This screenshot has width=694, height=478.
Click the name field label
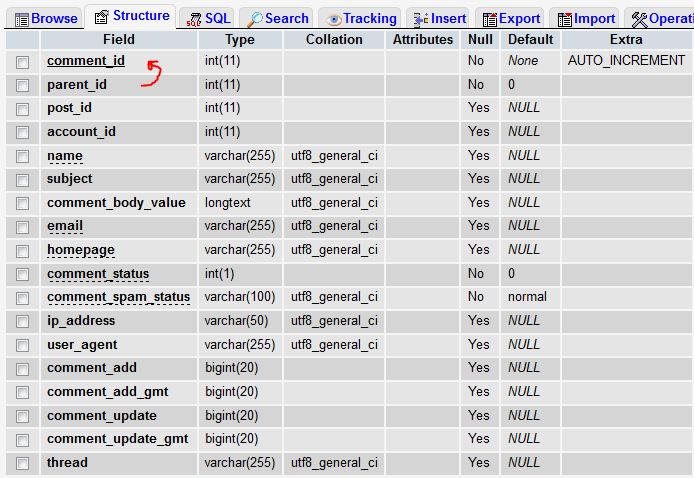[65, 156]
